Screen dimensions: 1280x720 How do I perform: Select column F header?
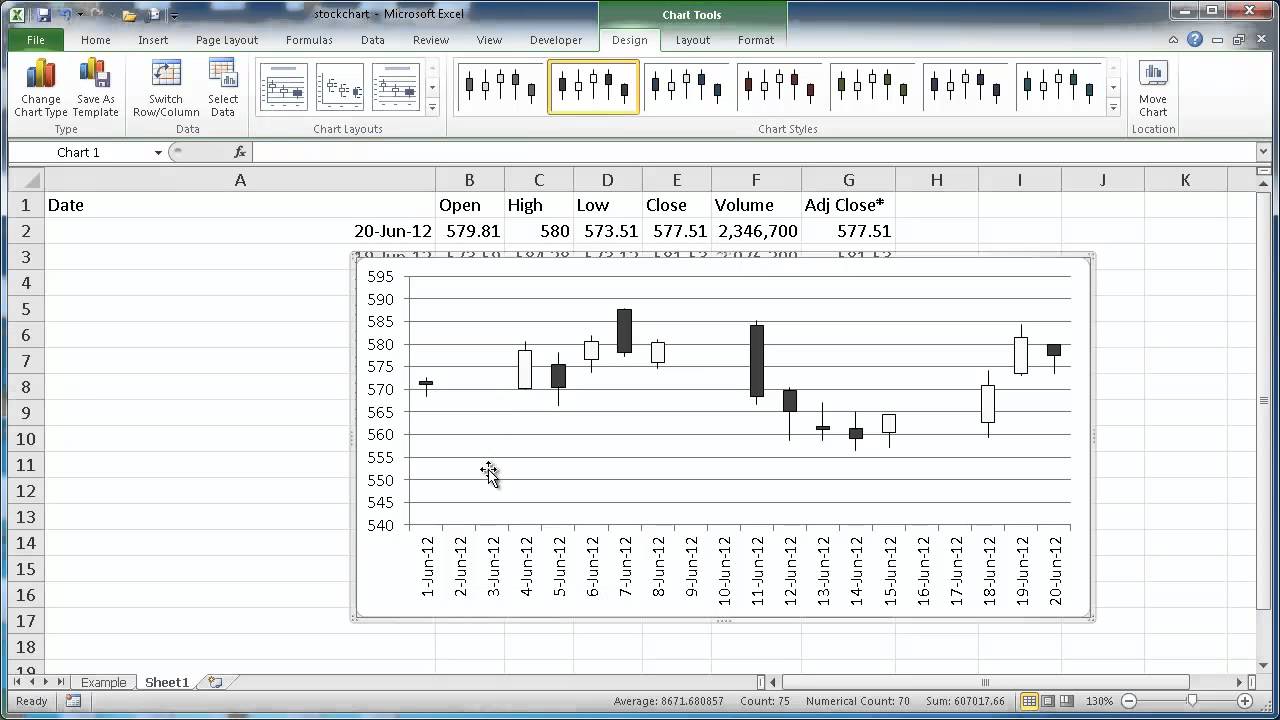pos(756,180)
